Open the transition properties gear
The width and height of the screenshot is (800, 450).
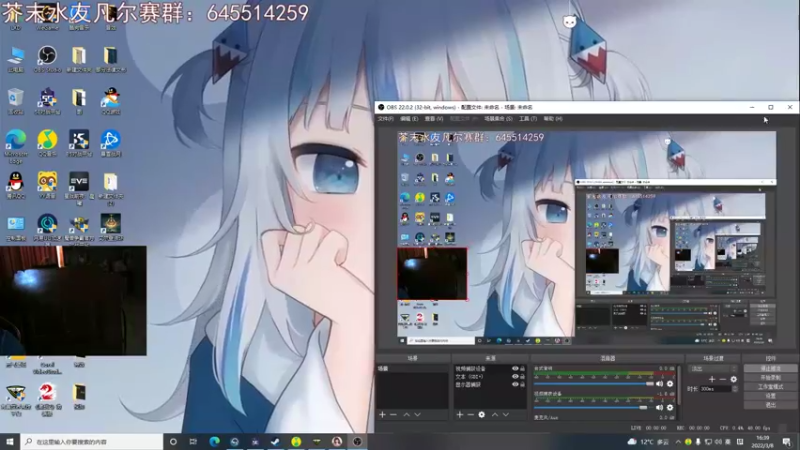click(734, 379)
